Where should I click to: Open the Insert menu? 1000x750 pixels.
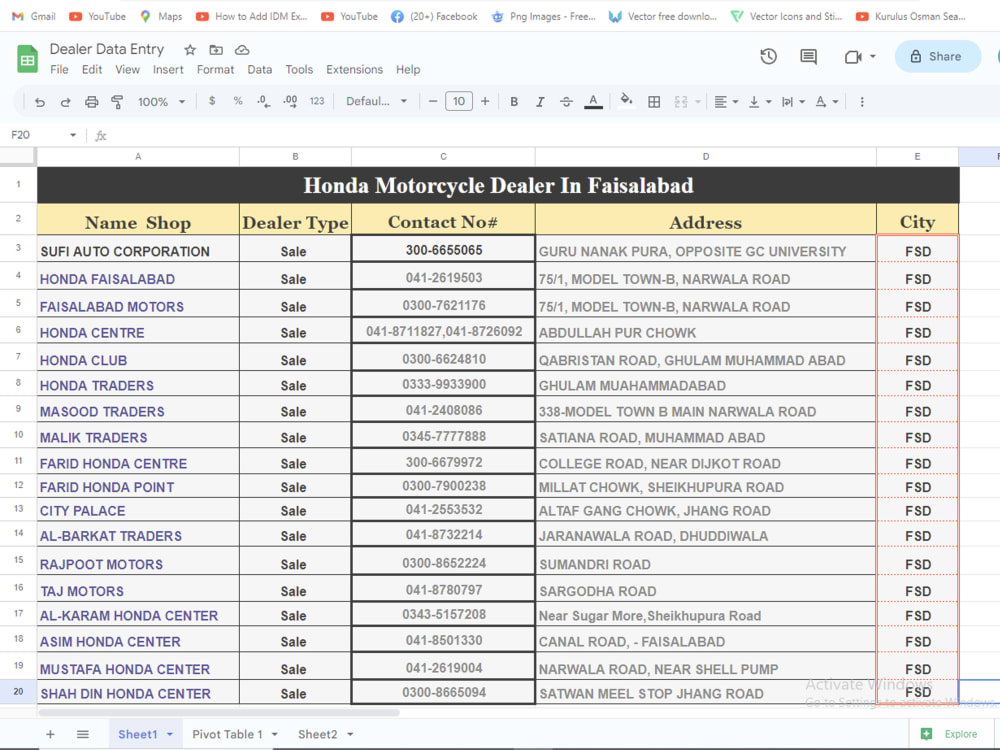168,70
